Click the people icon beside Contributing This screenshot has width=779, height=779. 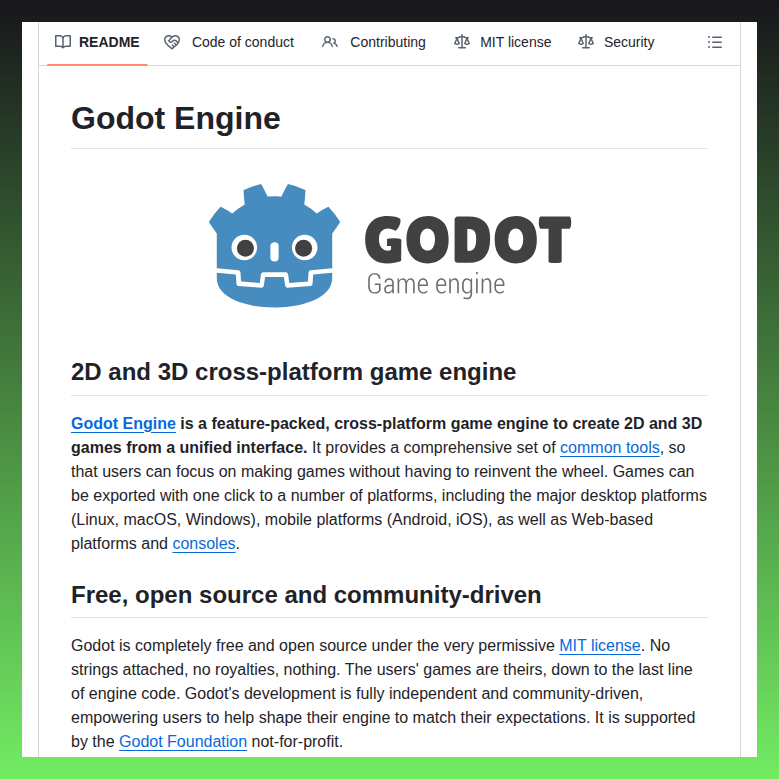pyautogui.click(x=330, y=42)
